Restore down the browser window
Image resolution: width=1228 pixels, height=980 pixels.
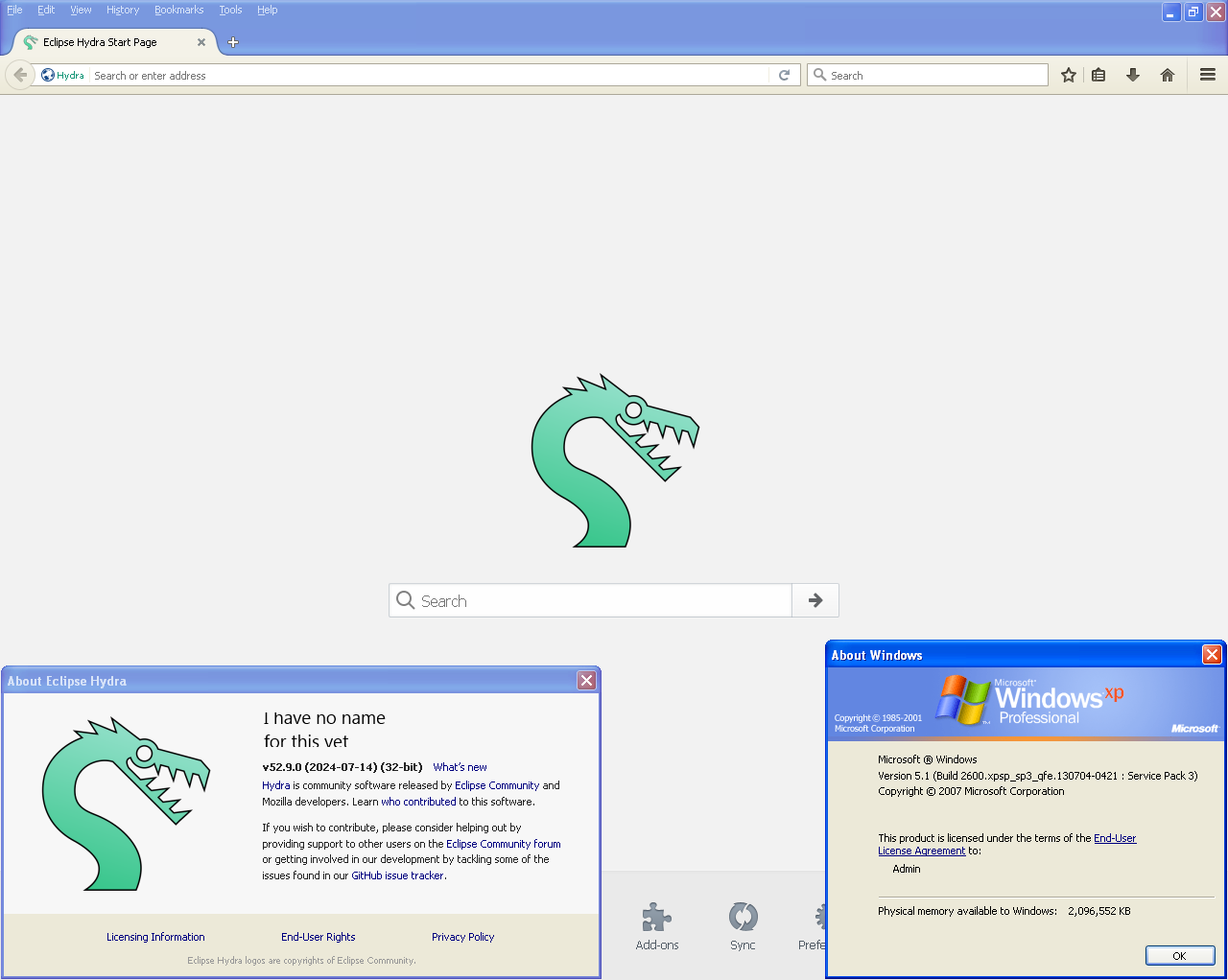[x=1193, y=12]
